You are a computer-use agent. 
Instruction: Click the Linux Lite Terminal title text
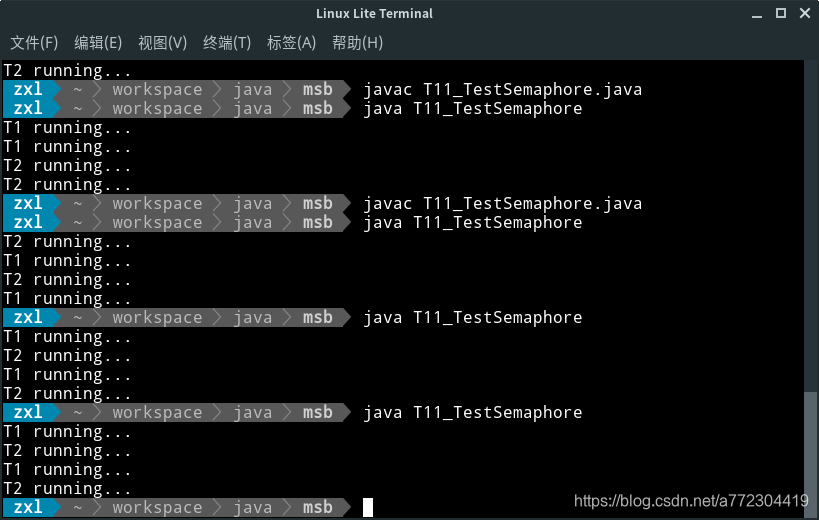tap(375, 14)
